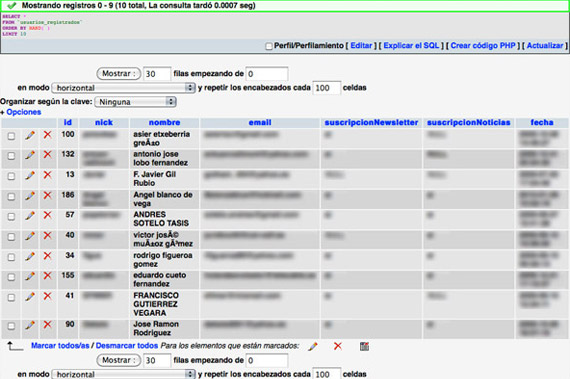This screenshot has width=570, height=379.
Task: Edit the eduardo cueto fernandez row
Action: pos(30,277)
